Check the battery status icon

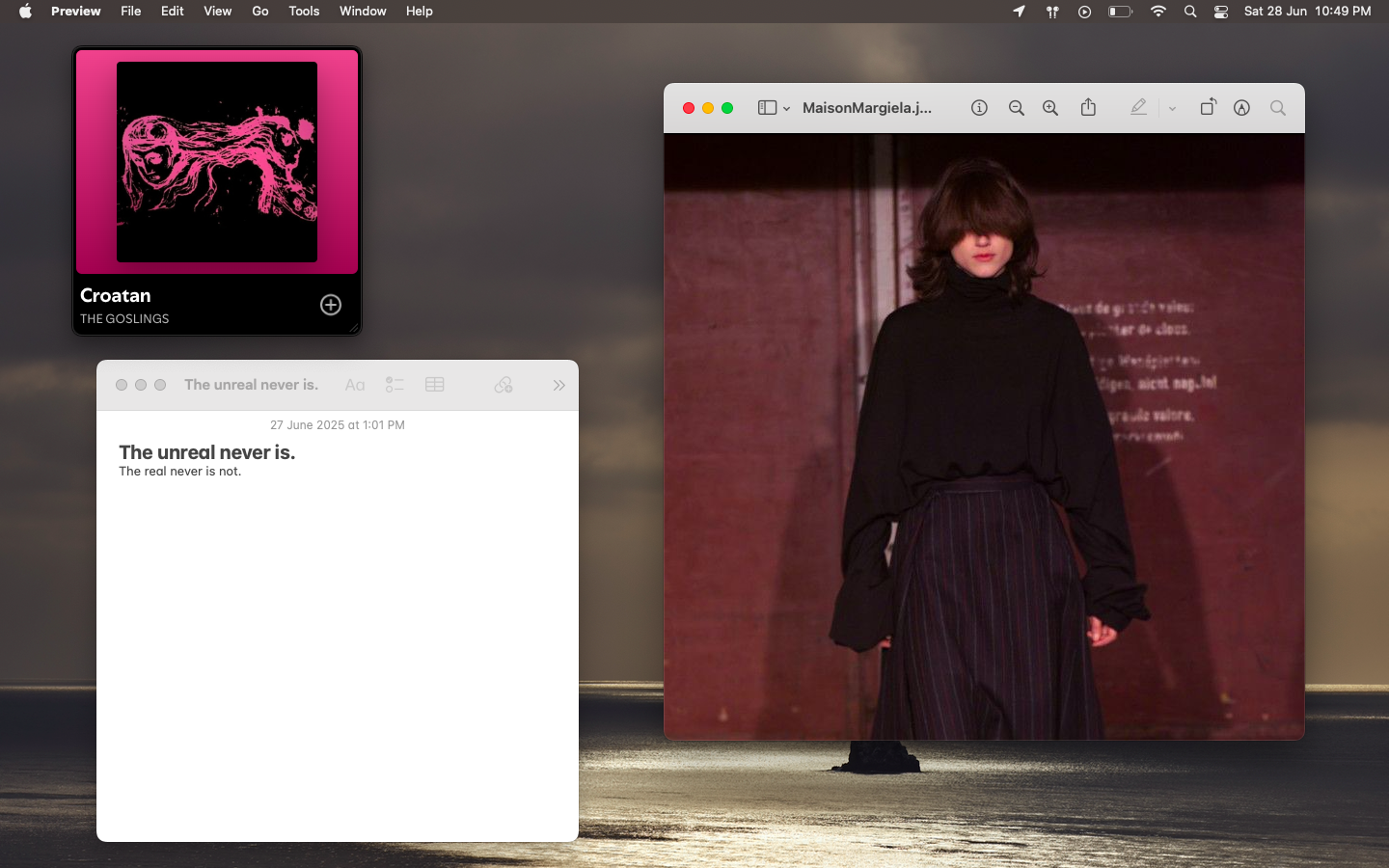pos(1120,12)
